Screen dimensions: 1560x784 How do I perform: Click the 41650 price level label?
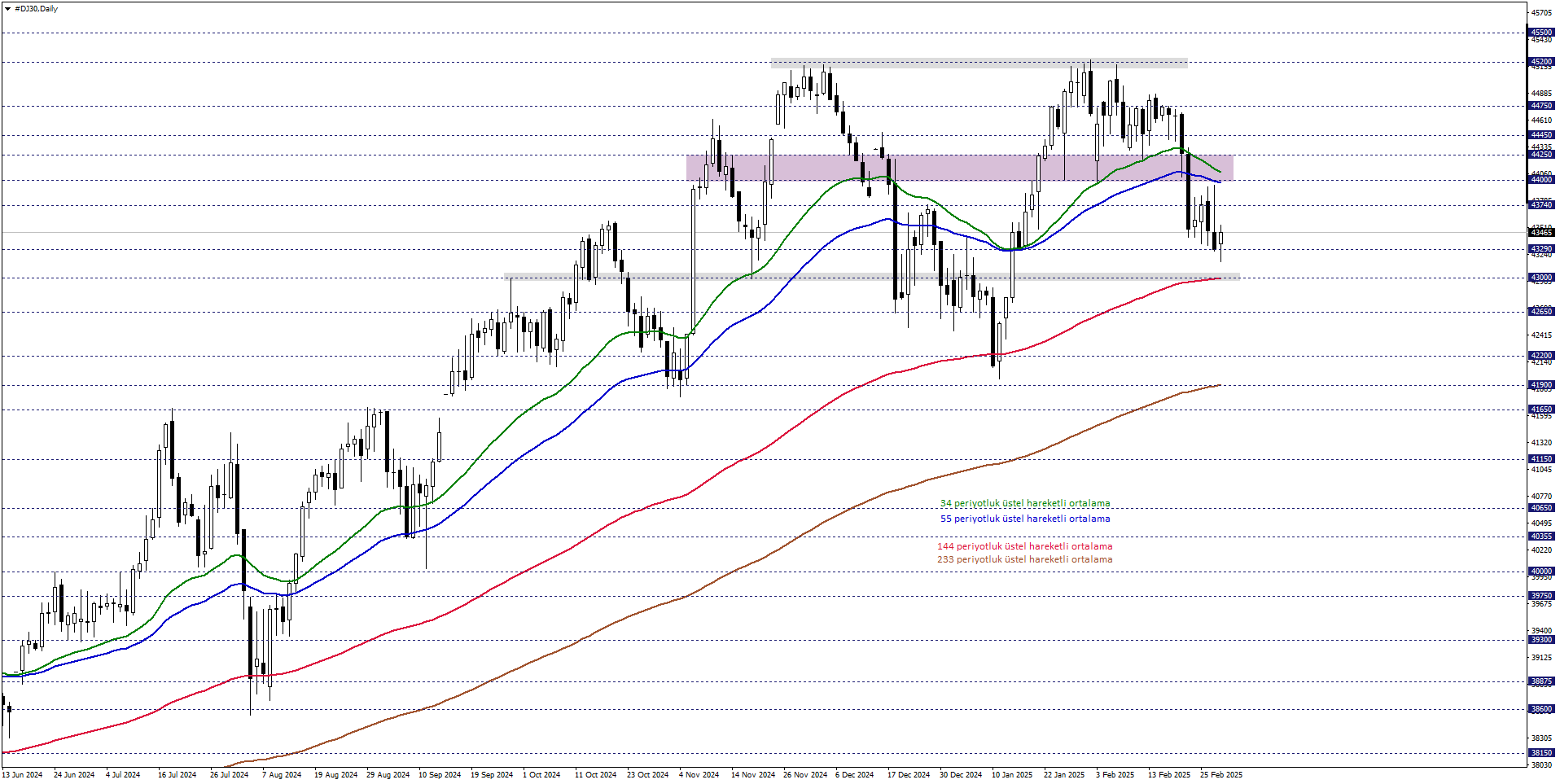pyautogui.click(x=1541, y=410)
